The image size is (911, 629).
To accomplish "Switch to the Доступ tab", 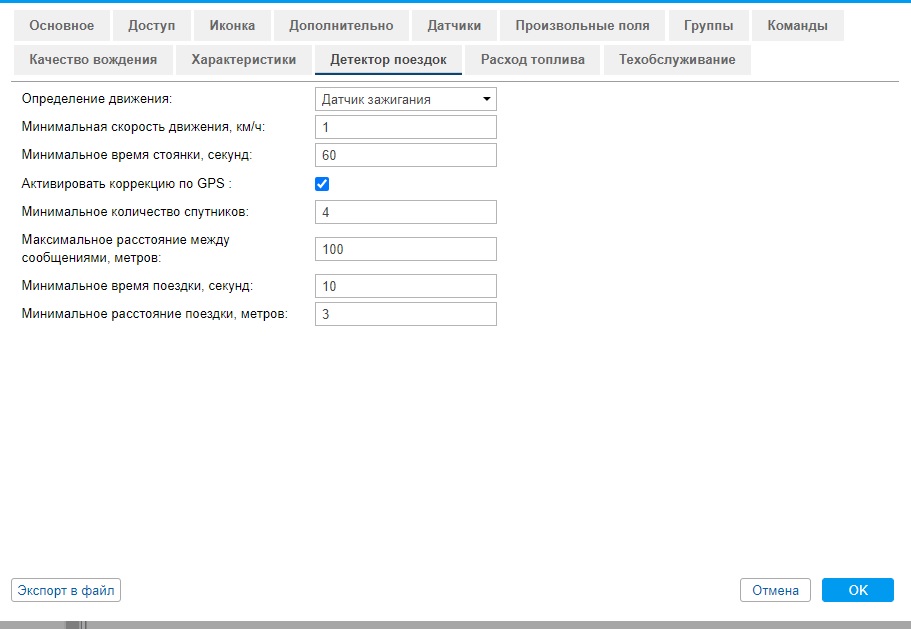I will [151, 25].
